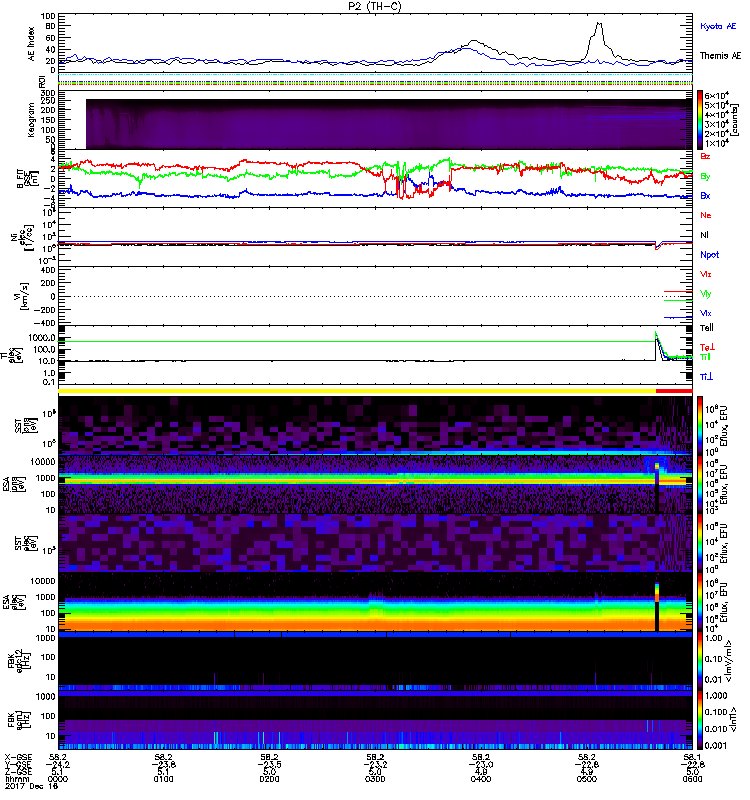Click the yellow segment of the status bar
The width and height of the screenshot is (750, 800).
(357, 391)
